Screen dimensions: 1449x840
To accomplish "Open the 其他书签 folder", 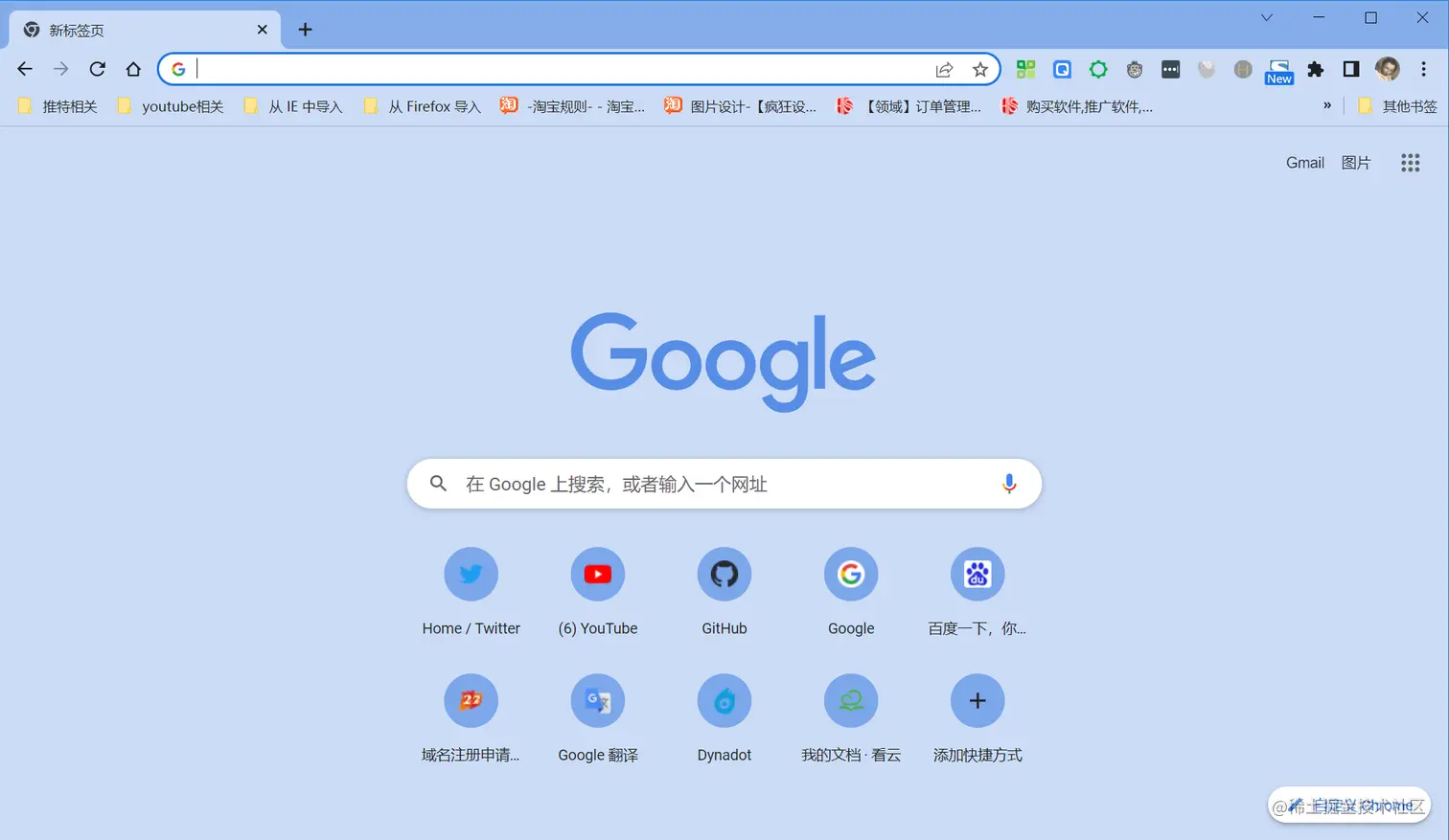I will pos(1397,106).
